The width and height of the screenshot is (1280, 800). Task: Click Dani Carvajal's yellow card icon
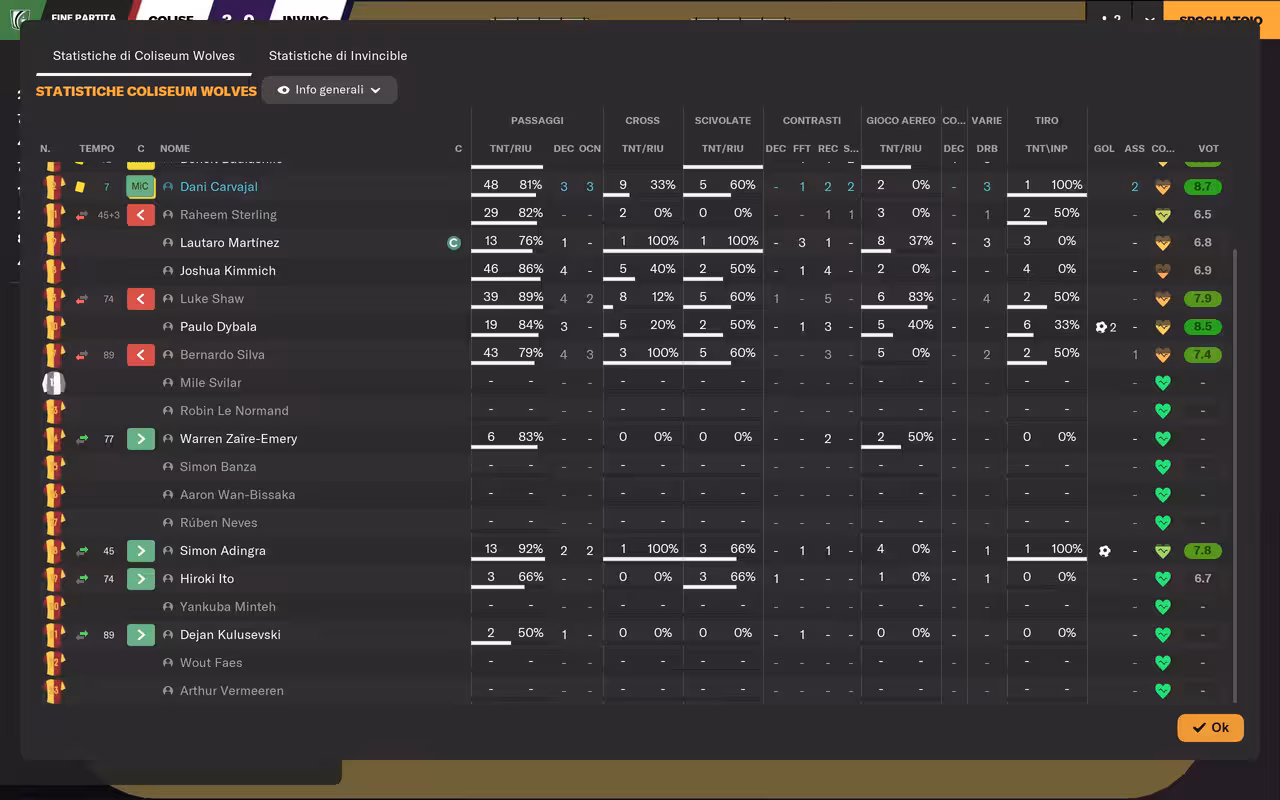point(80,187)
